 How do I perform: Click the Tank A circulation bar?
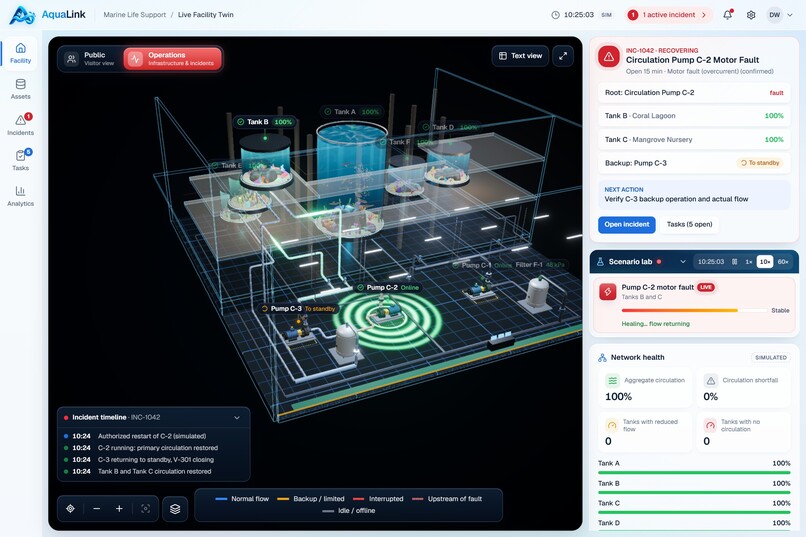click(694, 472)
